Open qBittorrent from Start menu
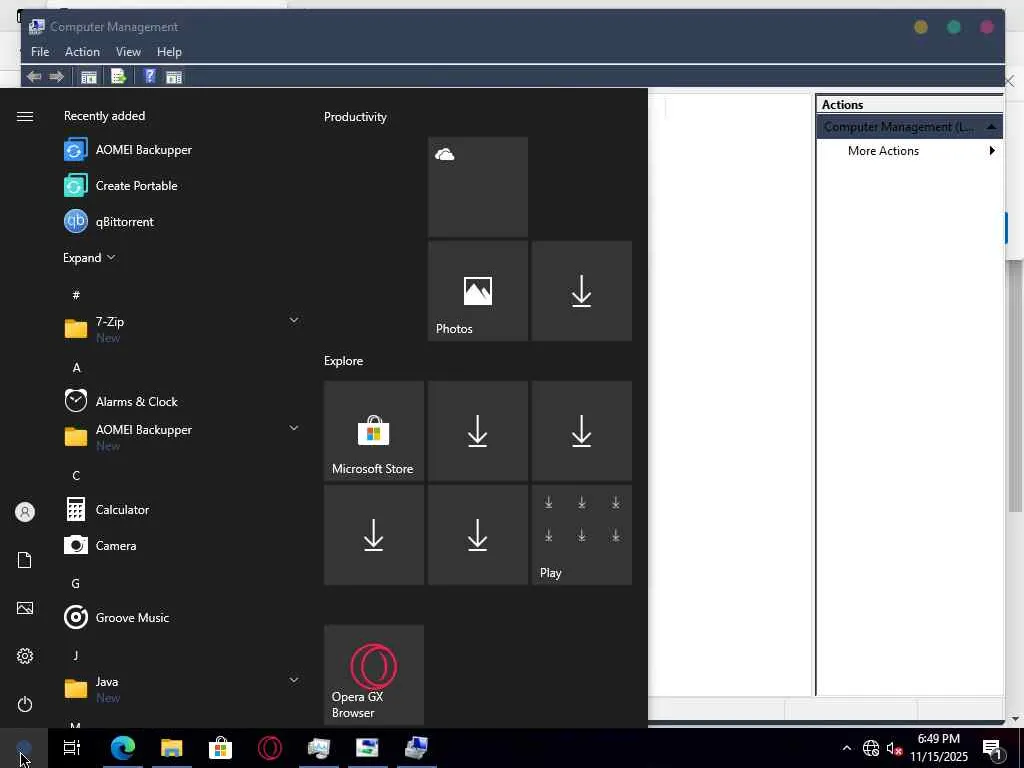 tap(109, 221)
